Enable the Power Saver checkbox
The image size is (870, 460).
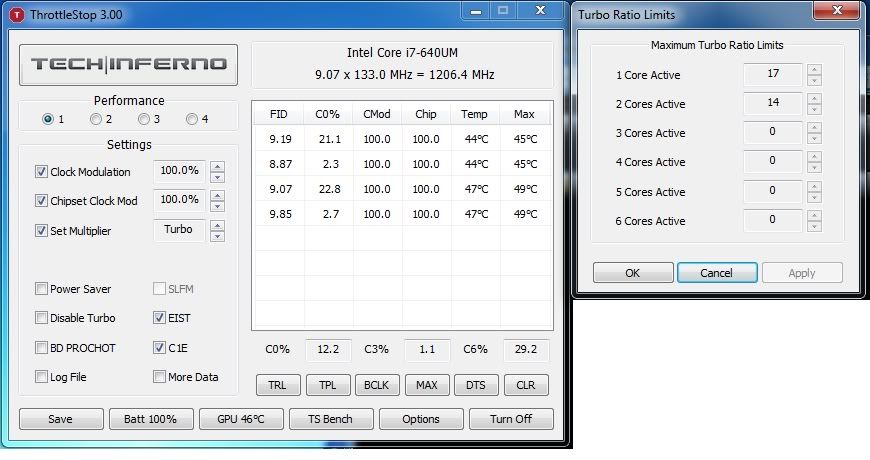41,289
